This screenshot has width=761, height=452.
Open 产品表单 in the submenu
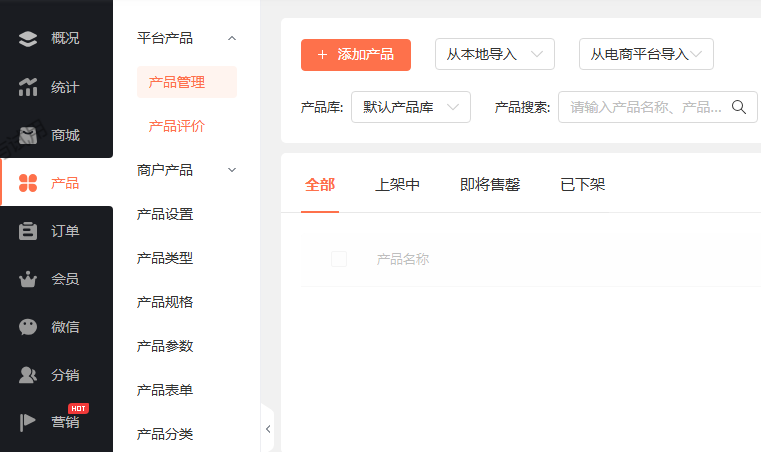click(x=165, y=390)
